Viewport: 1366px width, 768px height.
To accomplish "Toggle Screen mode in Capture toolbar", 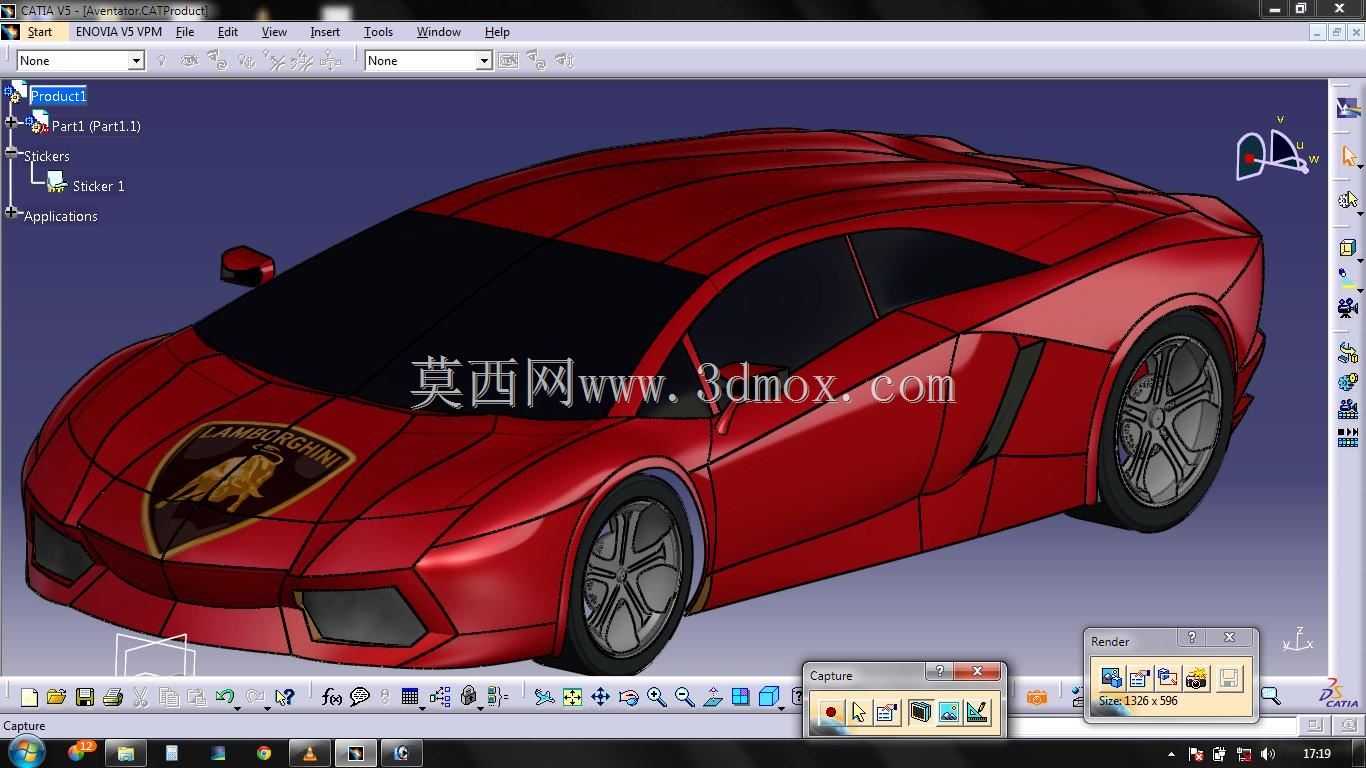I will [920, 712].
